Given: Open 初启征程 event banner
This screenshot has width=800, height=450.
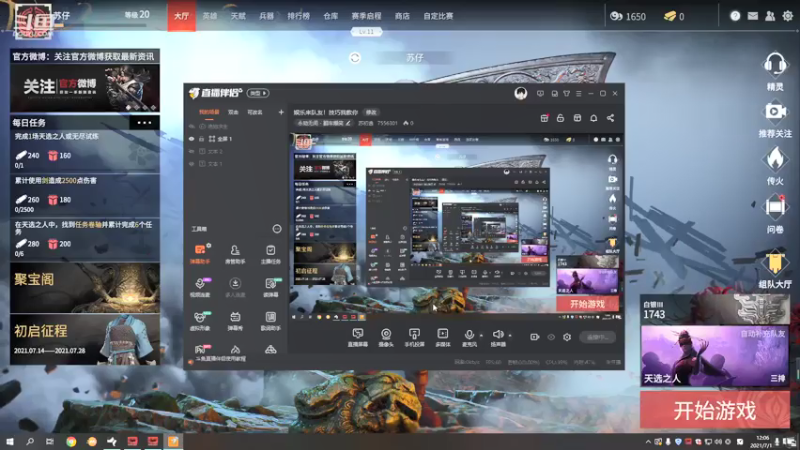Looking at the screenshot, I should pos(85,339).
